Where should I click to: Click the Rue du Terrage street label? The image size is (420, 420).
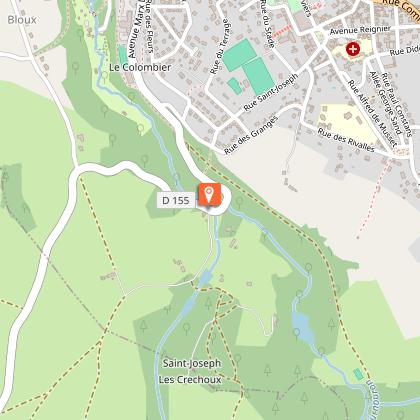coord(220,47)
